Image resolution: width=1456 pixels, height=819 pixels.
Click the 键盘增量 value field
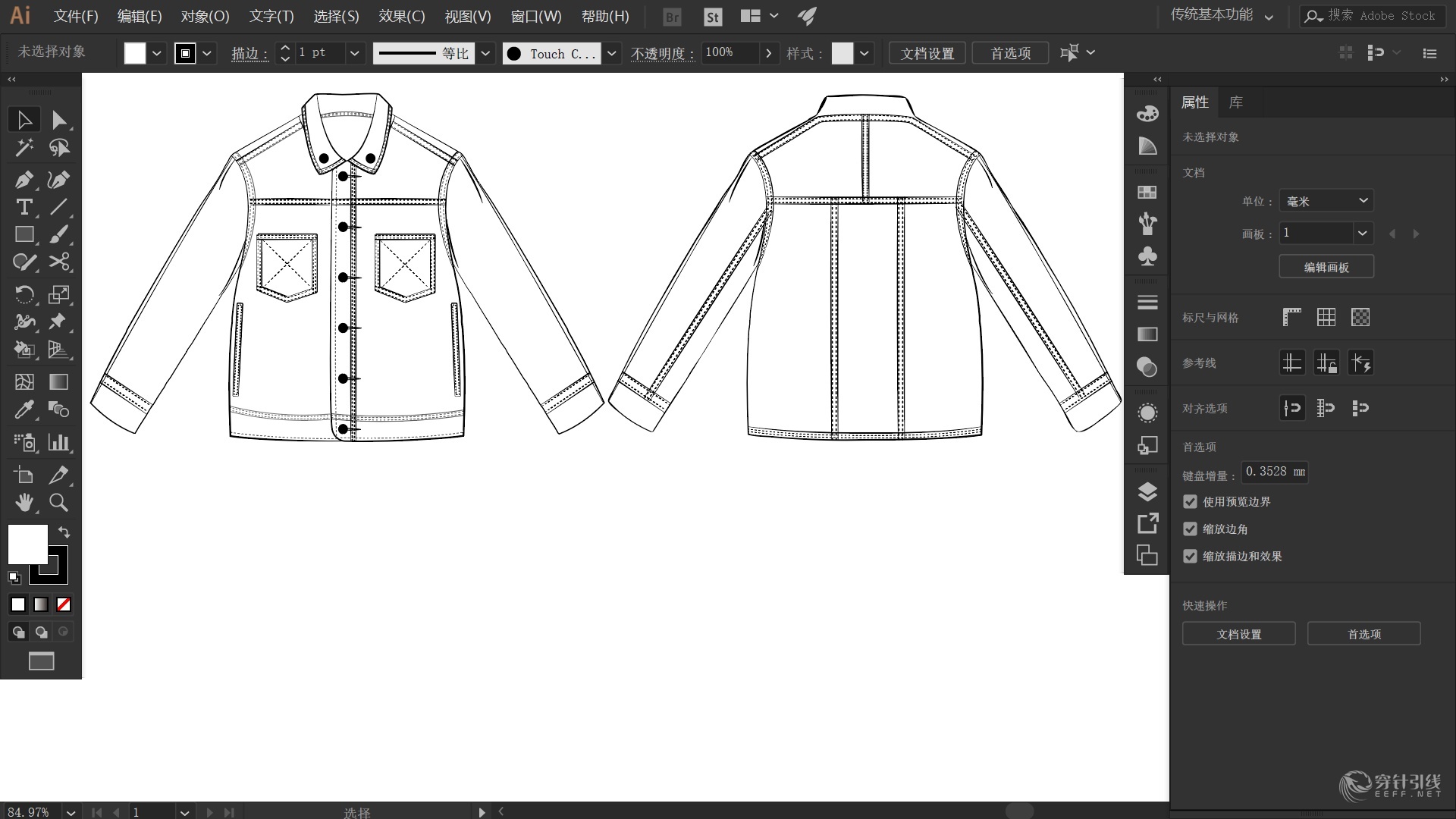pyautogui.click(x=1274, y=472)
